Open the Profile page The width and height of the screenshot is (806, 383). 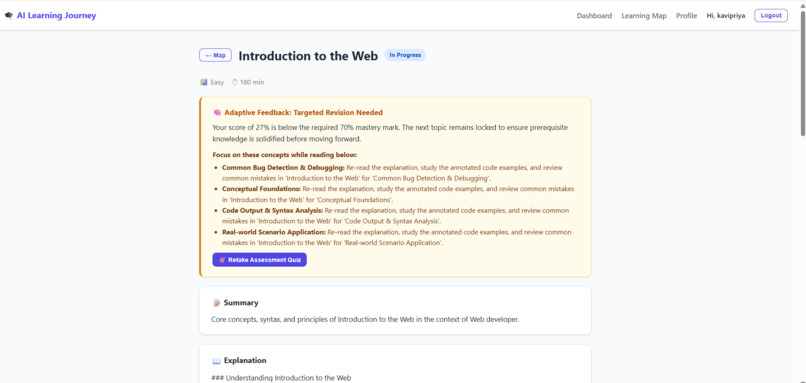coord(686,16)
